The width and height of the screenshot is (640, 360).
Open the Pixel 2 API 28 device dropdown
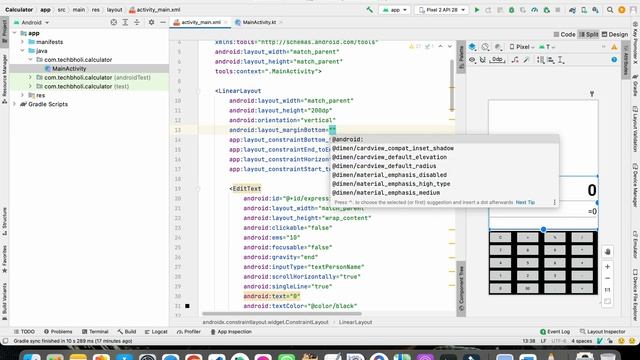442,10
